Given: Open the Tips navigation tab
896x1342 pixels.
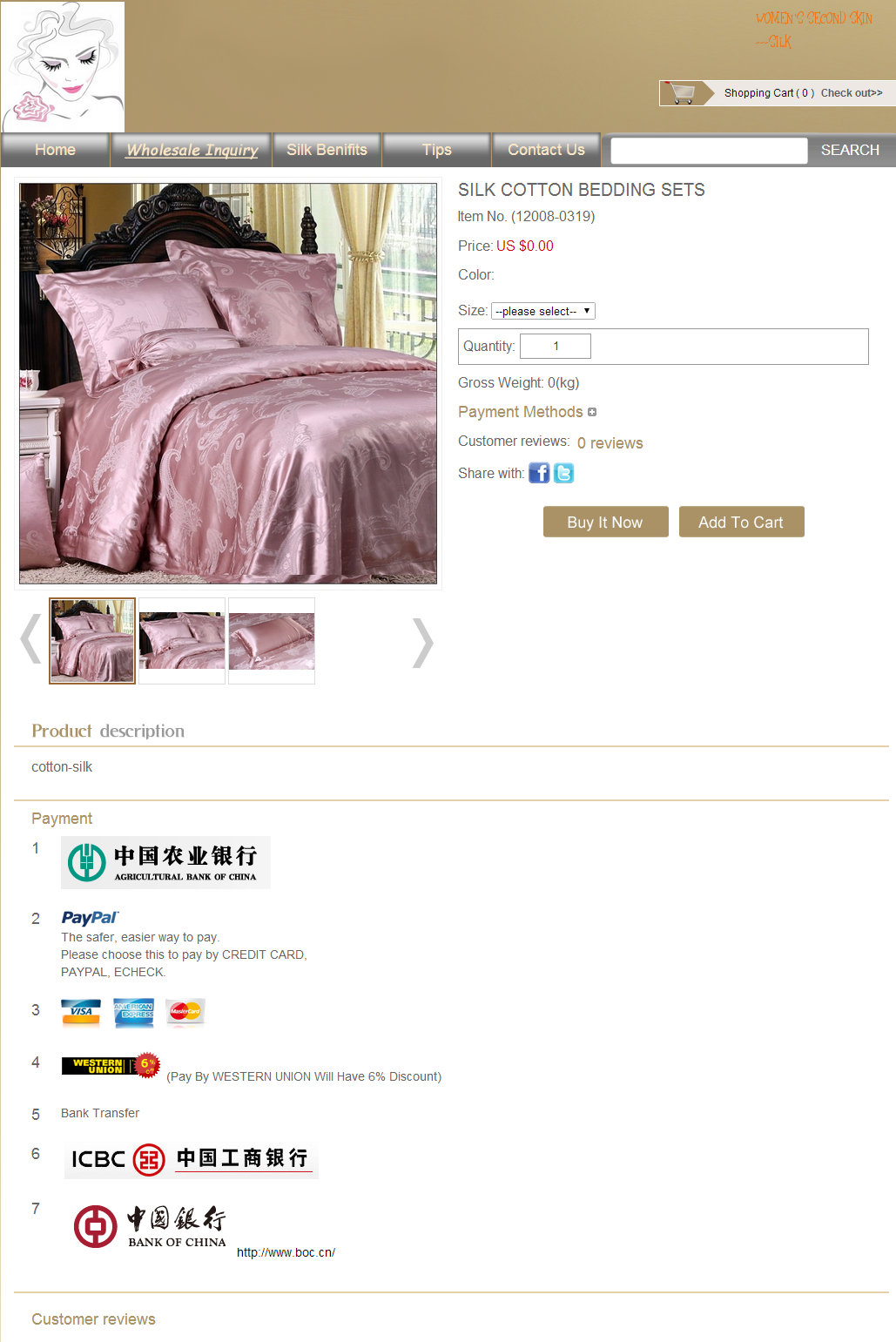Looking at the screenshot, I should 436,150.
